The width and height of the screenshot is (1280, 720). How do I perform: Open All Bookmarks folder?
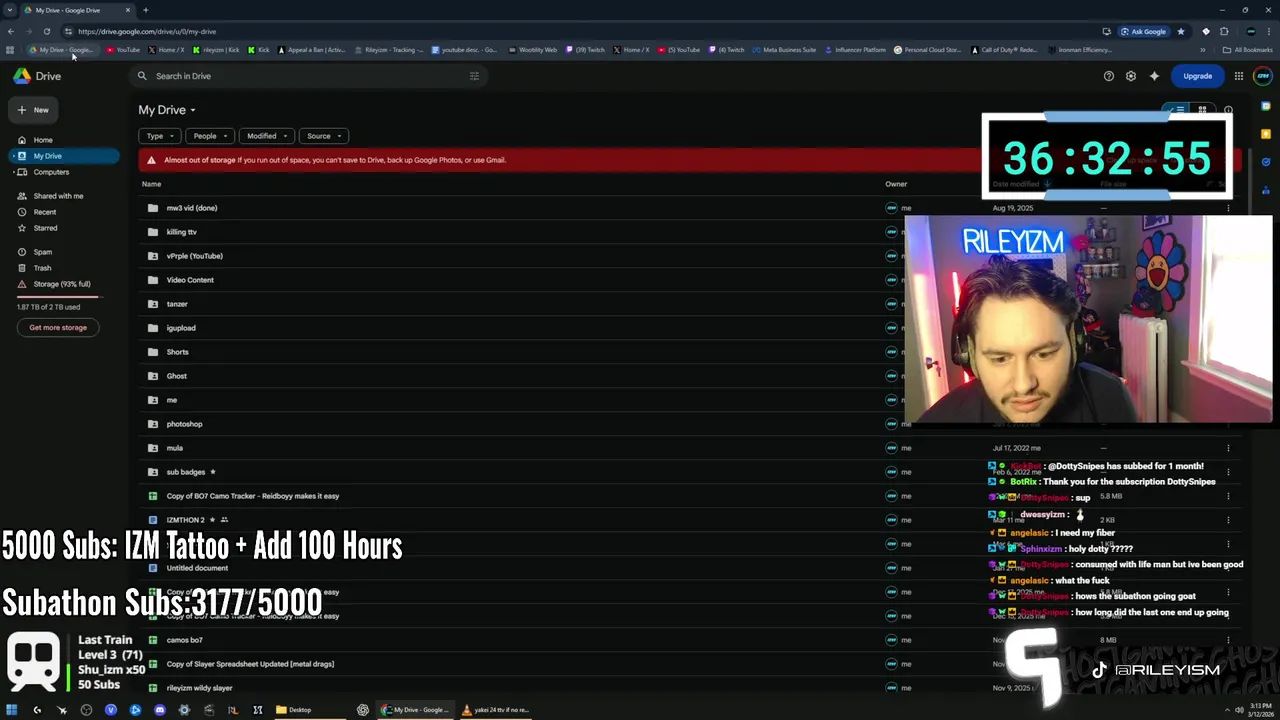(1247, 50)
